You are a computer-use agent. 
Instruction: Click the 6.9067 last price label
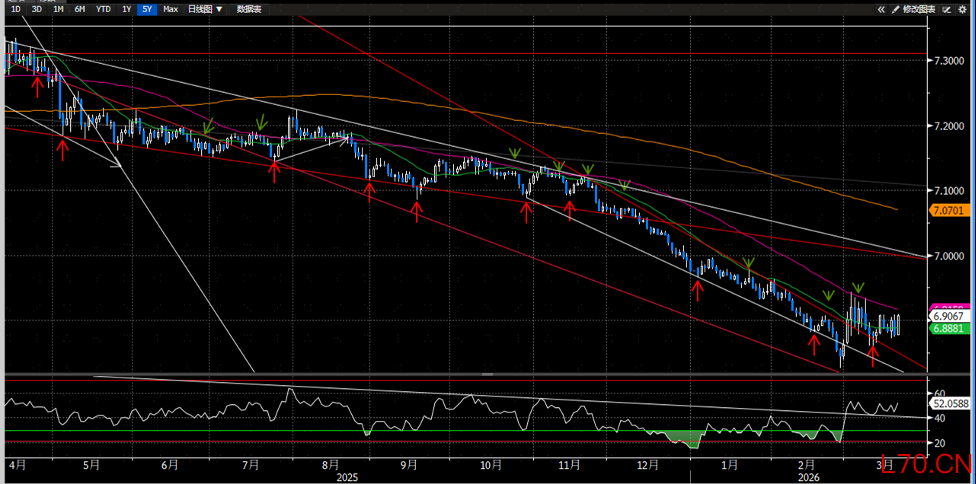946,315
